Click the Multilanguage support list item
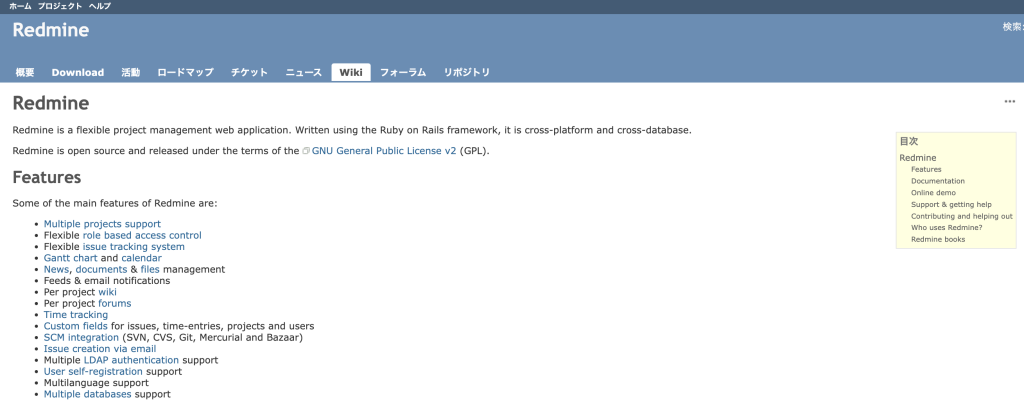The width and height of the screenshot is (1024, 408). pyautogui.click(x=96, y=383)
